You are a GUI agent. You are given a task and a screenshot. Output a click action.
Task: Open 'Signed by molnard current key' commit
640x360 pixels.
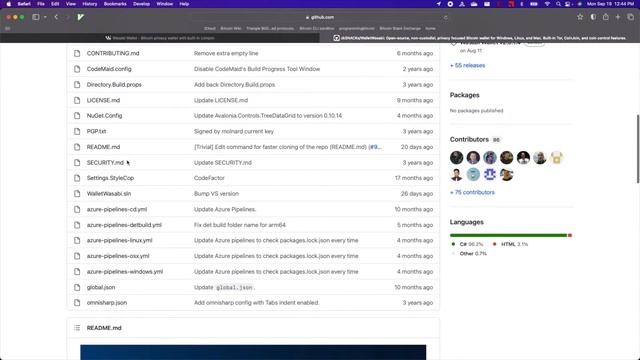click(233, 131)
